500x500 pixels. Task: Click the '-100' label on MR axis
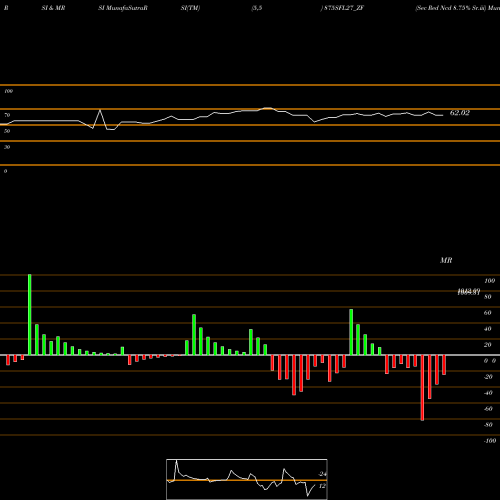(490, 441)
